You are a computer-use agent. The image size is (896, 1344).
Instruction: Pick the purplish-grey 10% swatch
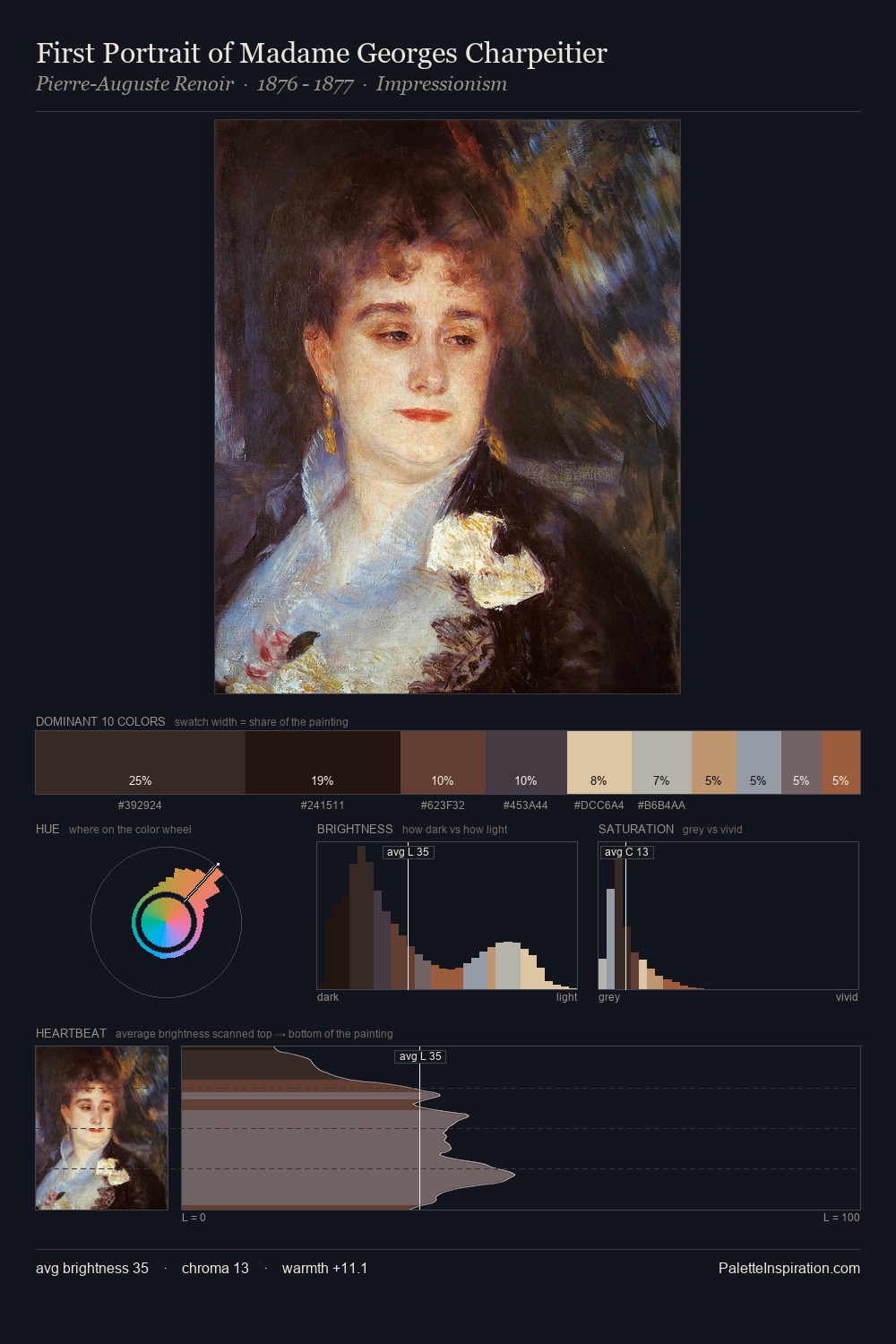point(526,762)
